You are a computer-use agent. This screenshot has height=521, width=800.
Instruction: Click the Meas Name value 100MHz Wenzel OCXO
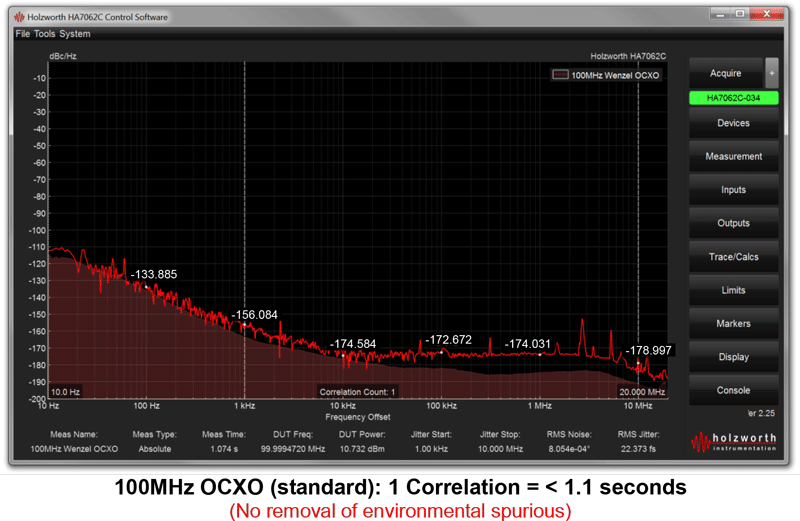tap(74, 449)
